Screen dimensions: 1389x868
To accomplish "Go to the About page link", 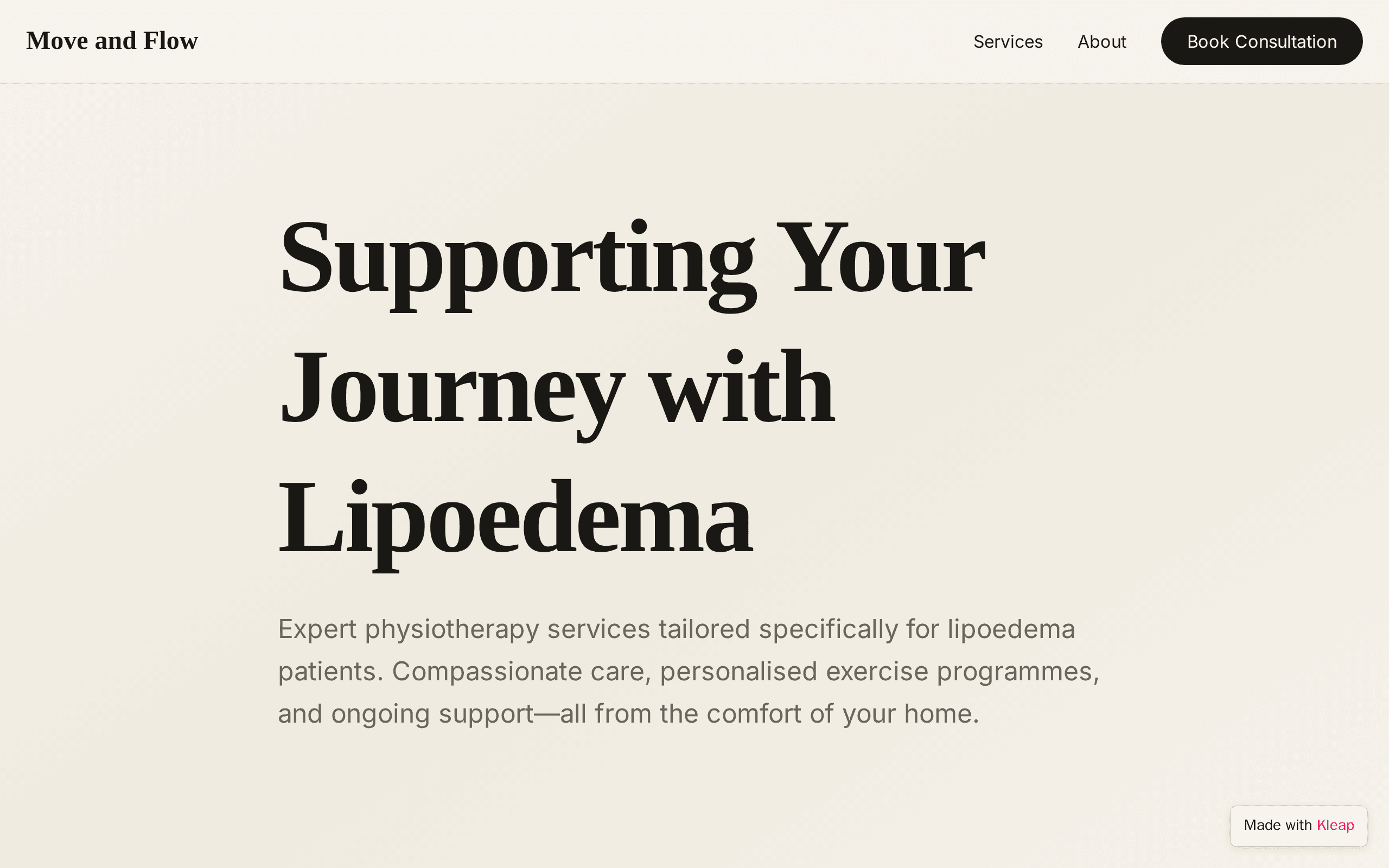I will pos(1102,42).
